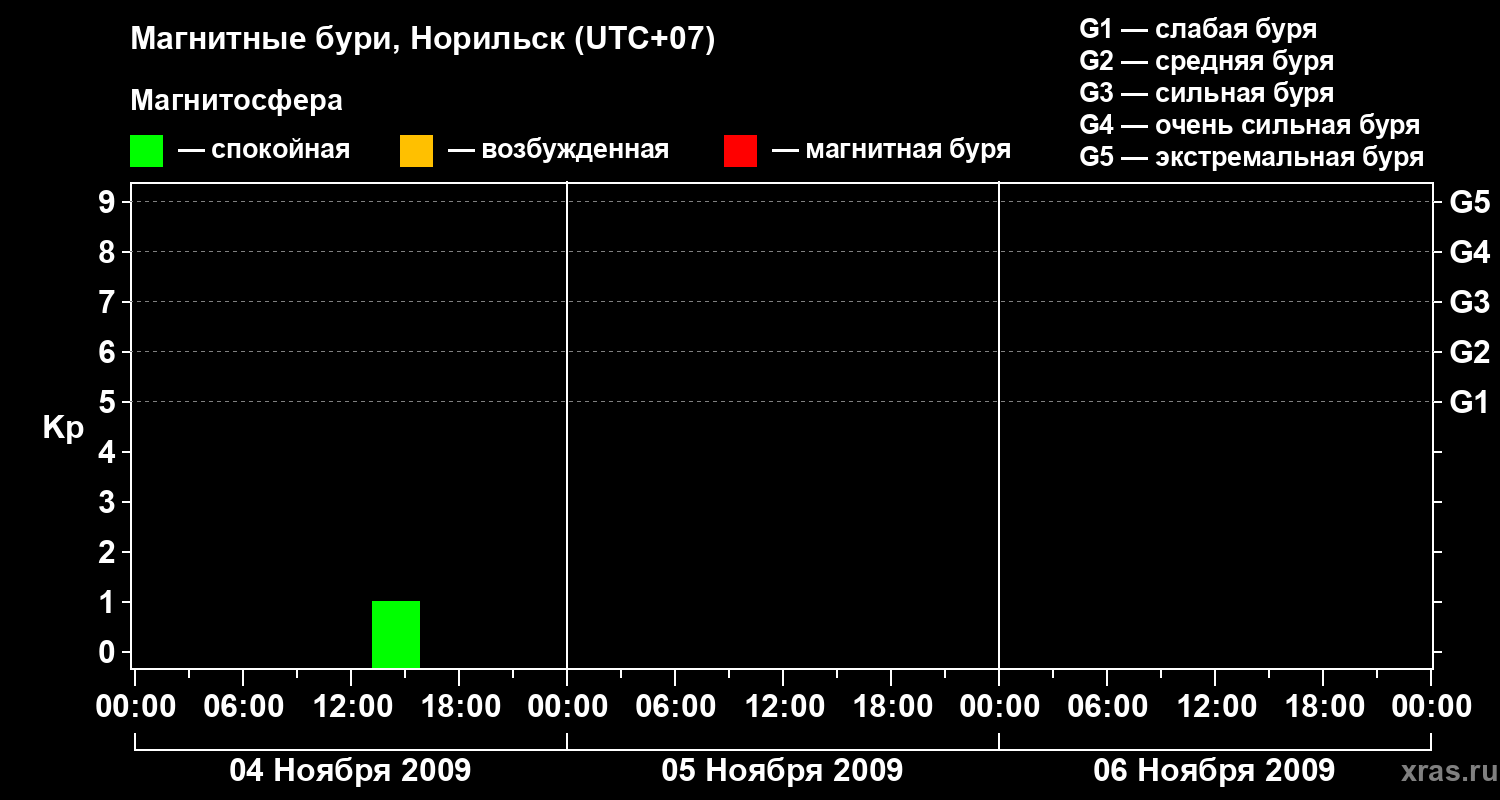Click the red 'магнитная буря' legend swatch
This screenshot has width=1500, height=800.
click(740, 151)
